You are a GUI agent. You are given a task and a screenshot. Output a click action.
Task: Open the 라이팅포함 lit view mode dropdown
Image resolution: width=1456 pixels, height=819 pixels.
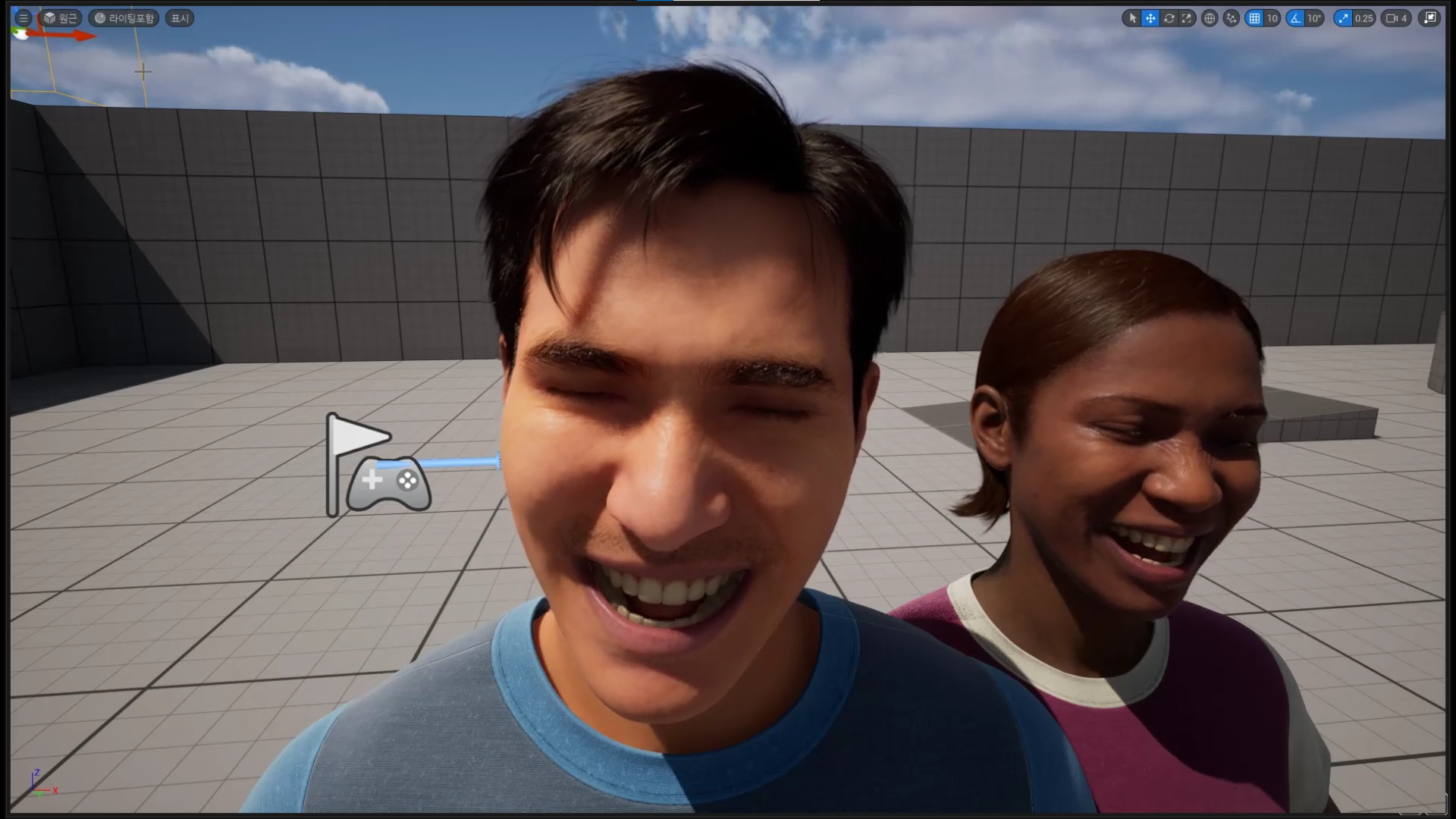pos(124,18)
